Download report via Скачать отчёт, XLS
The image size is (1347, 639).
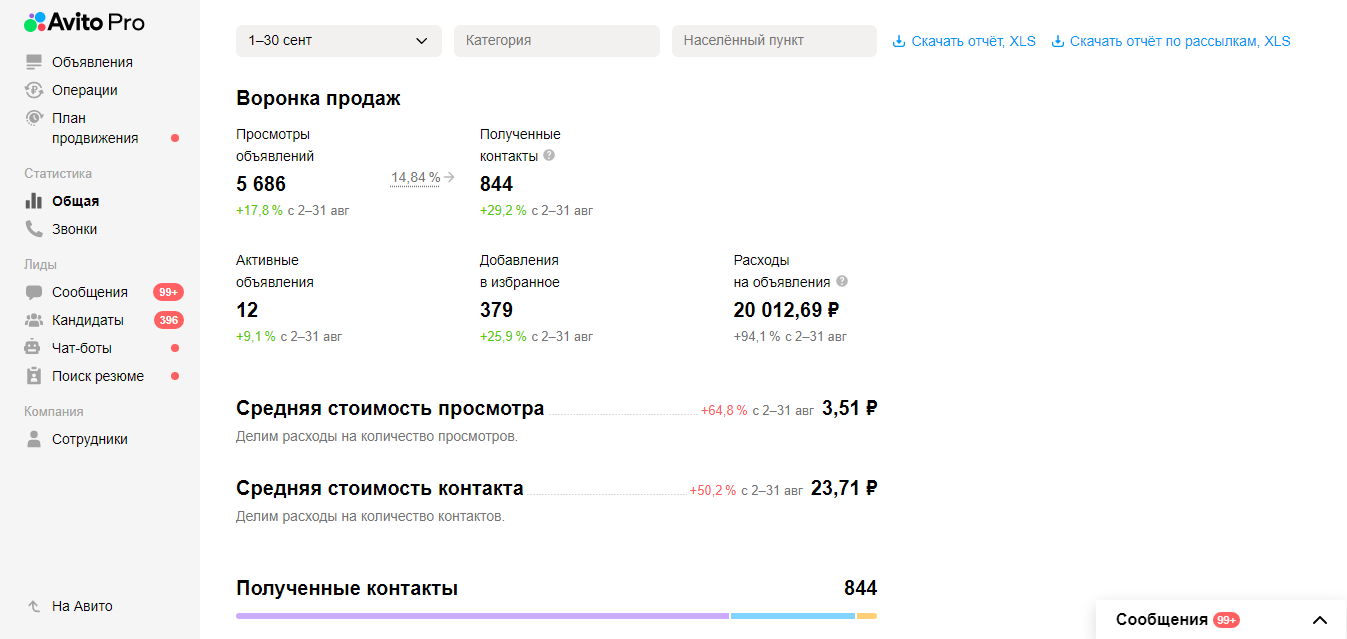click(x=973, y=41)
